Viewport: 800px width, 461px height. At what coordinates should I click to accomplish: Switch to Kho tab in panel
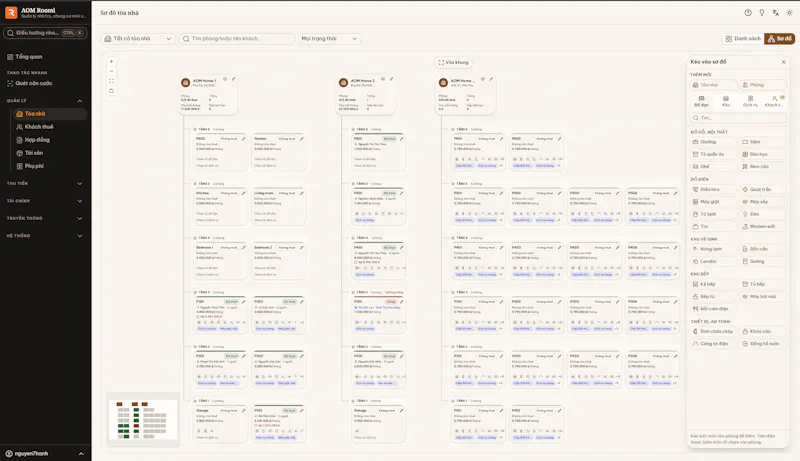coord(726,101)
